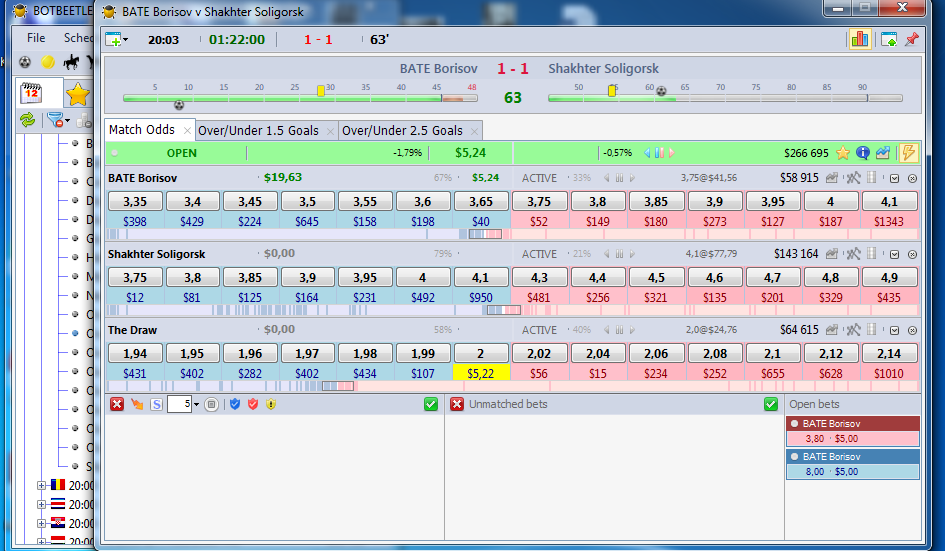Select BATE Borisov 3,80 lay open bet
945x551 pixels.
[853, 432]
